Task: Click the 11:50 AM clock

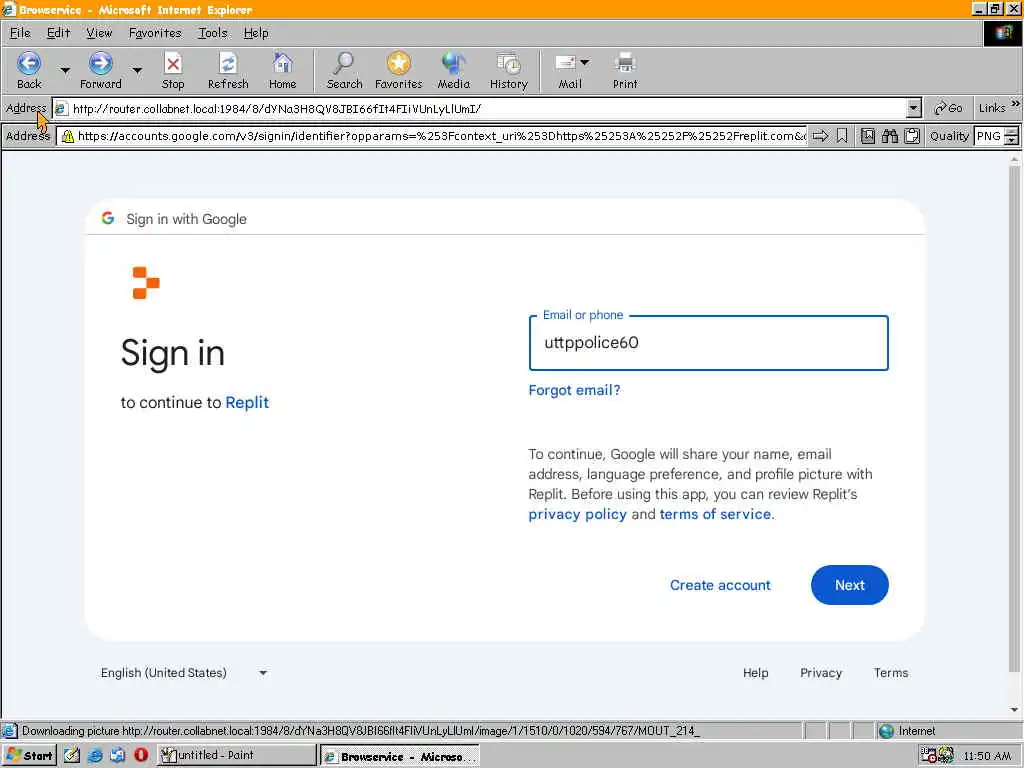Action: [x=987, y=756]
